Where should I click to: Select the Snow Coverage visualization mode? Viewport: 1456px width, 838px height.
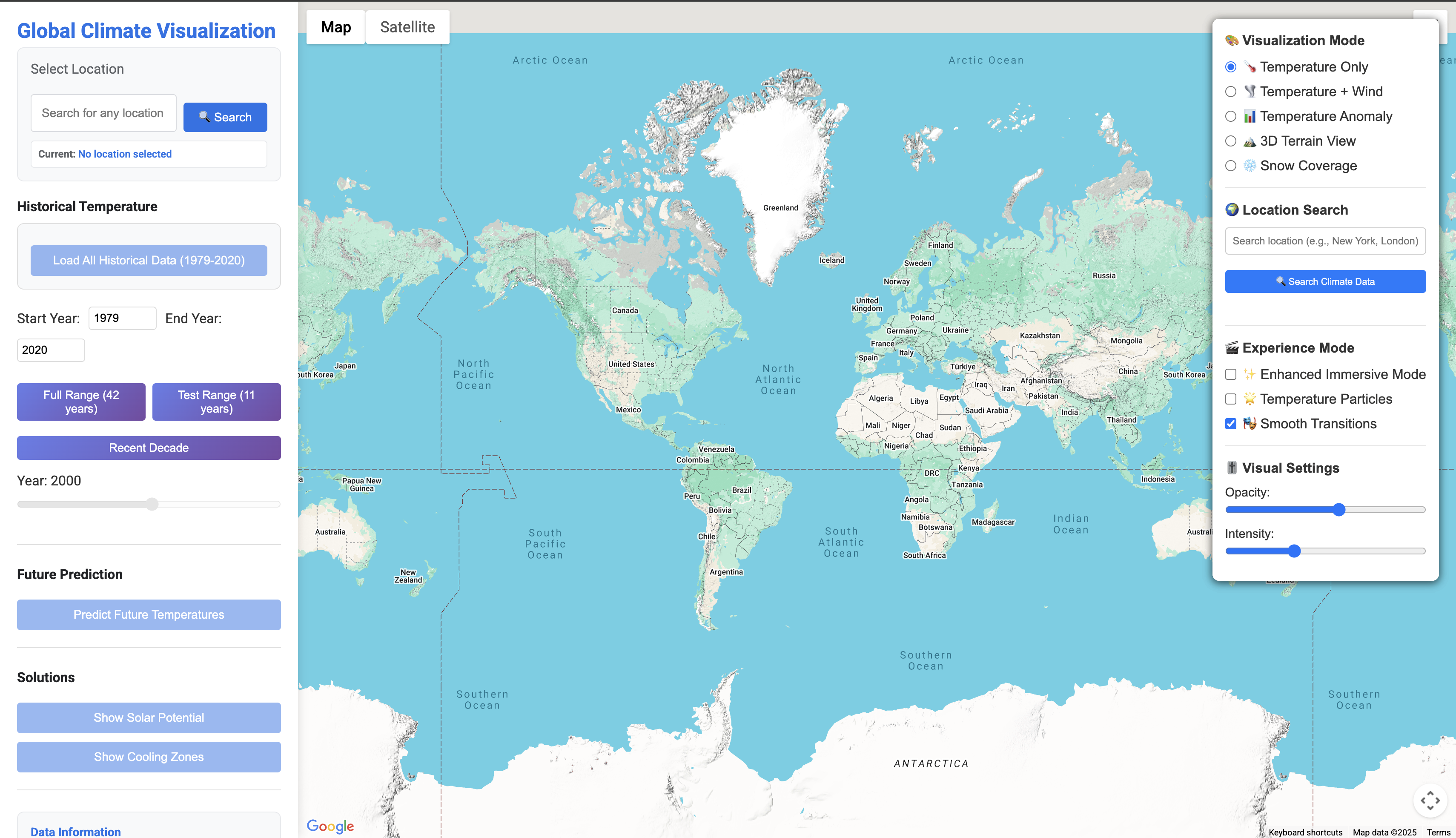tap(1230, 166)
